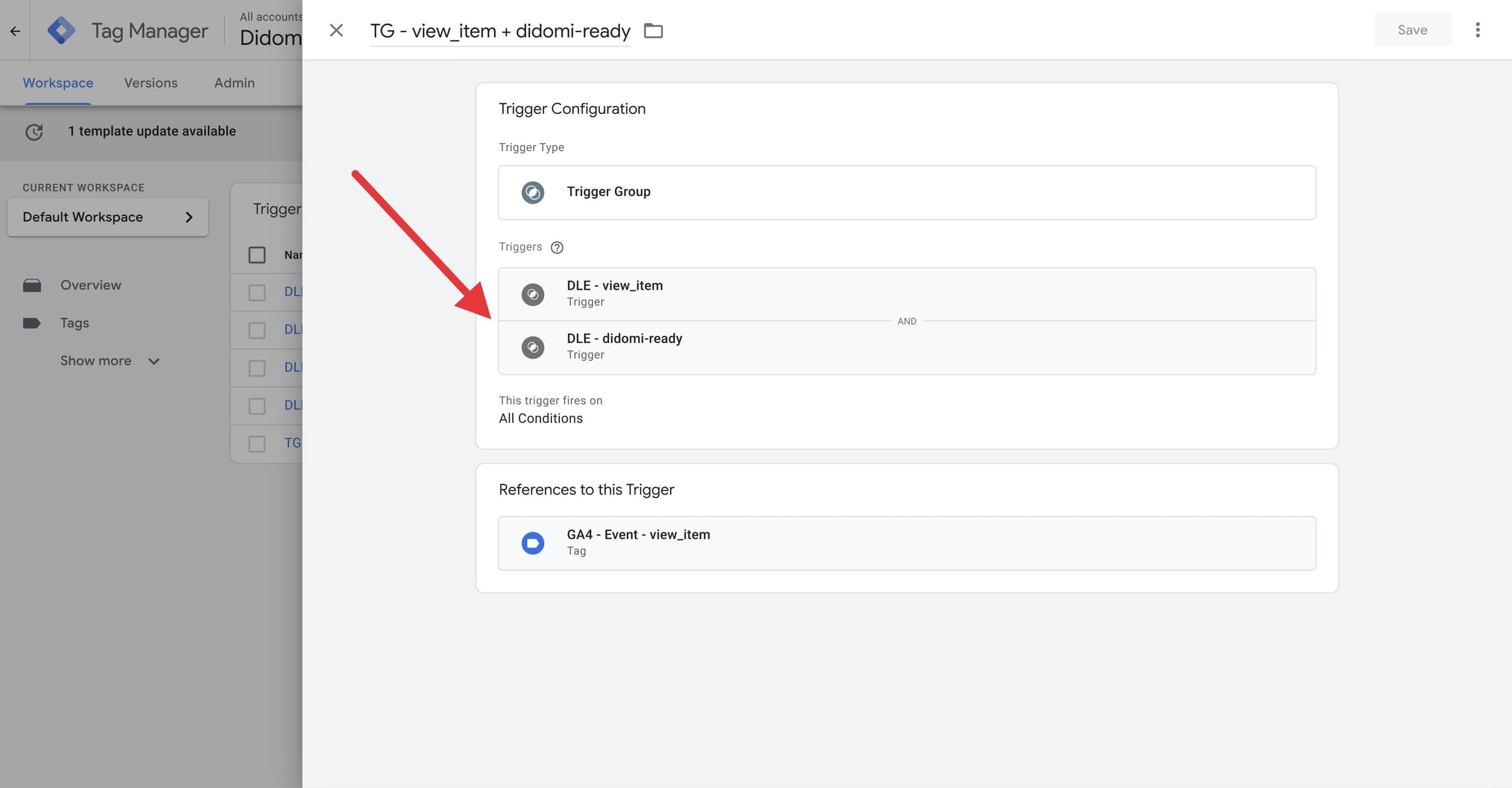The width and height of the screenshot is (1512, 788).
Task: Click the Overview briefcase icon
Action: click(x=32, y=285)
